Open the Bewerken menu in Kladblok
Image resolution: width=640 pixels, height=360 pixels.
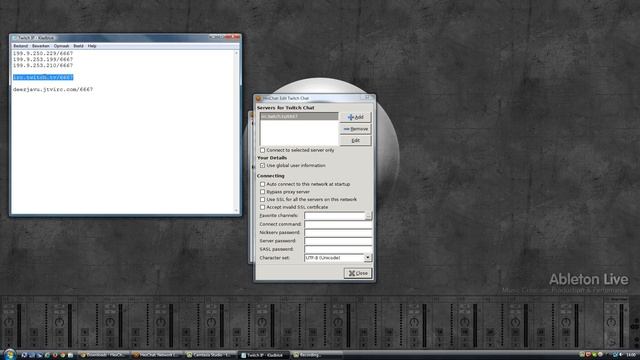(40, 46)
